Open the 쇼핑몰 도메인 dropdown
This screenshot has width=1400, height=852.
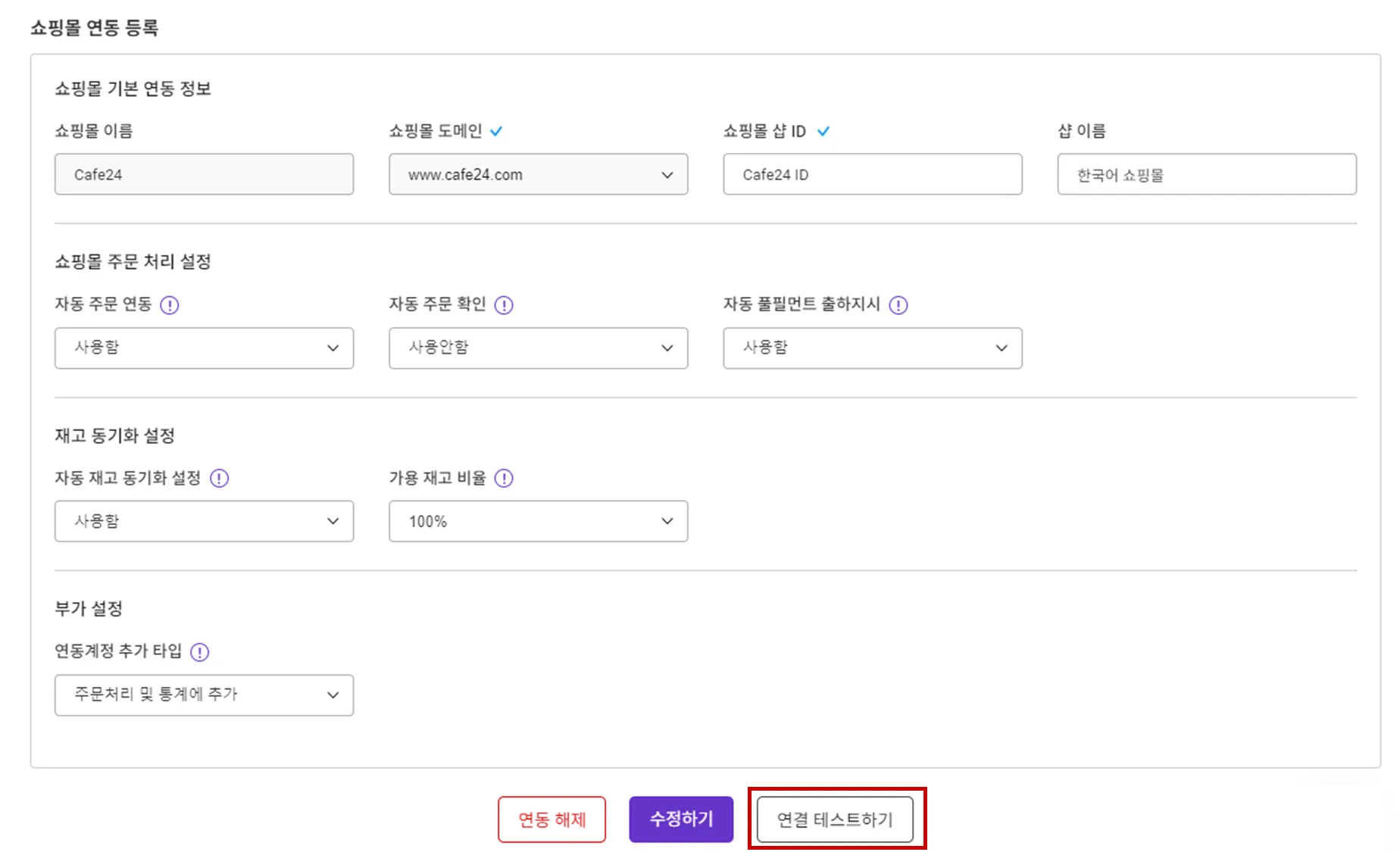538,175
